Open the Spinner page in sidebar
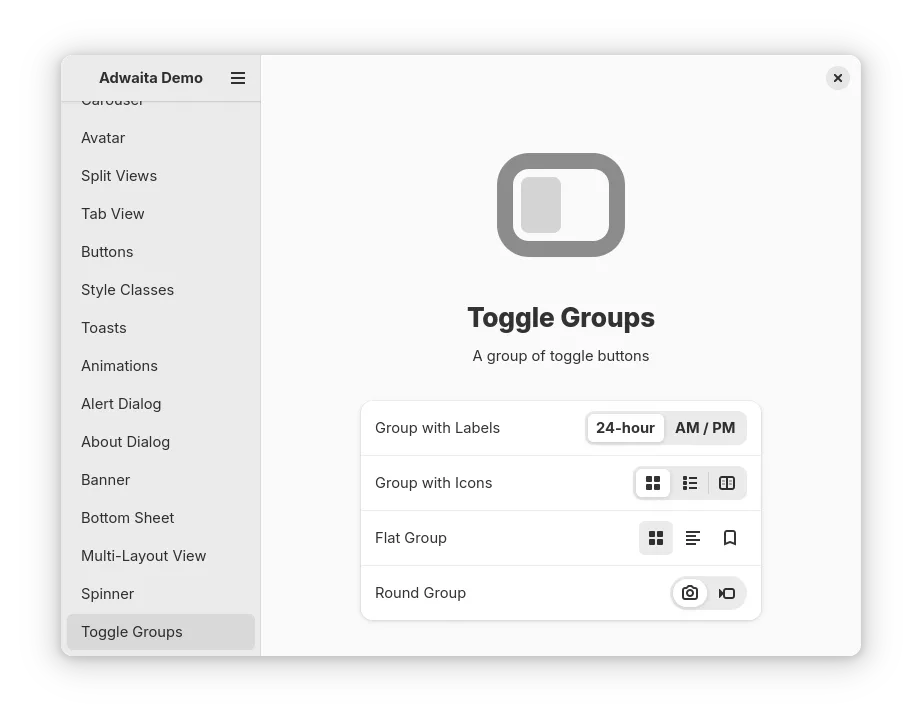This screenshot has width=922, height=723. tap(108, 594)
